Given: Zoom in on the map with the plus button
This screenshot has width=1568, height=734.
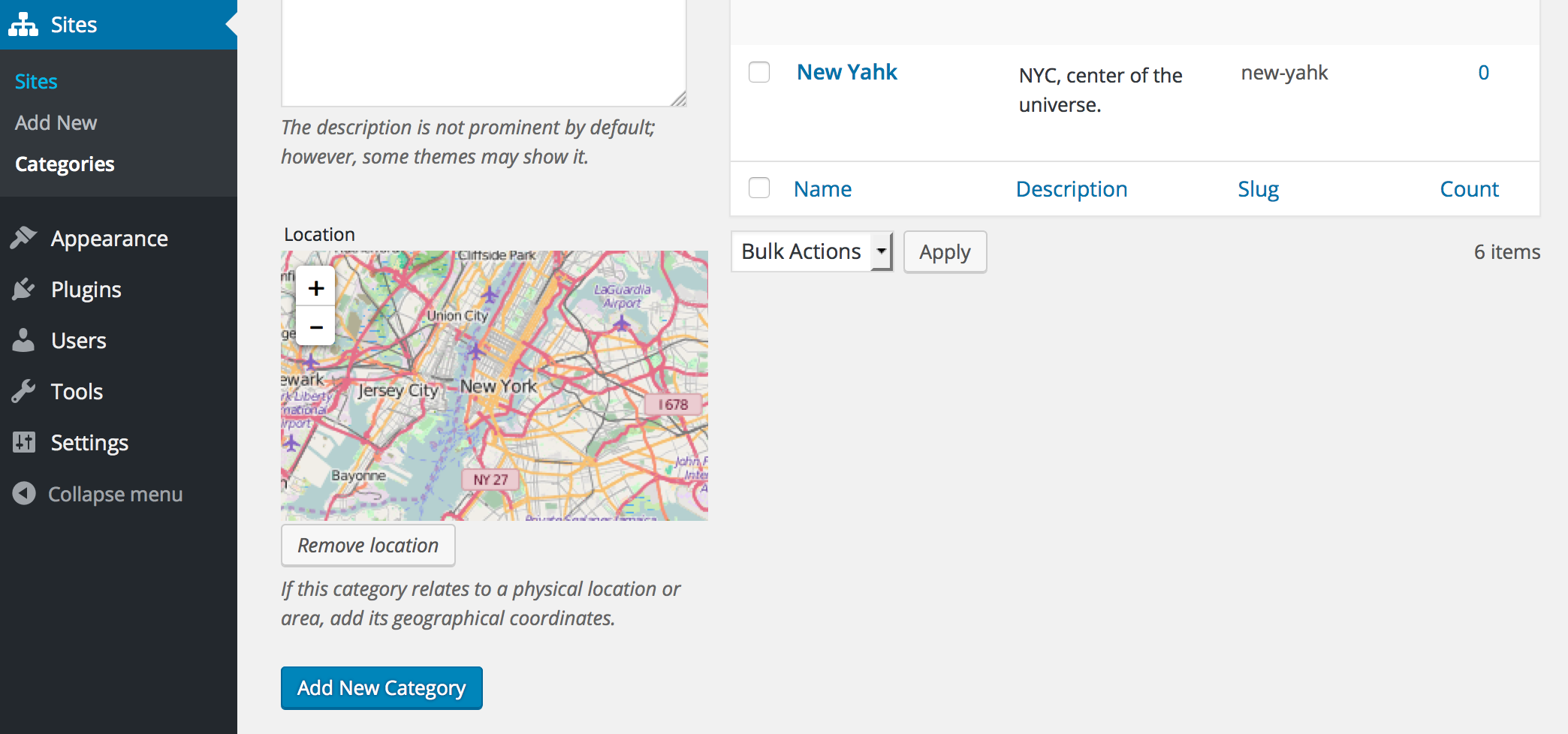Looking at the screenshot, I should tap(316, 287).
